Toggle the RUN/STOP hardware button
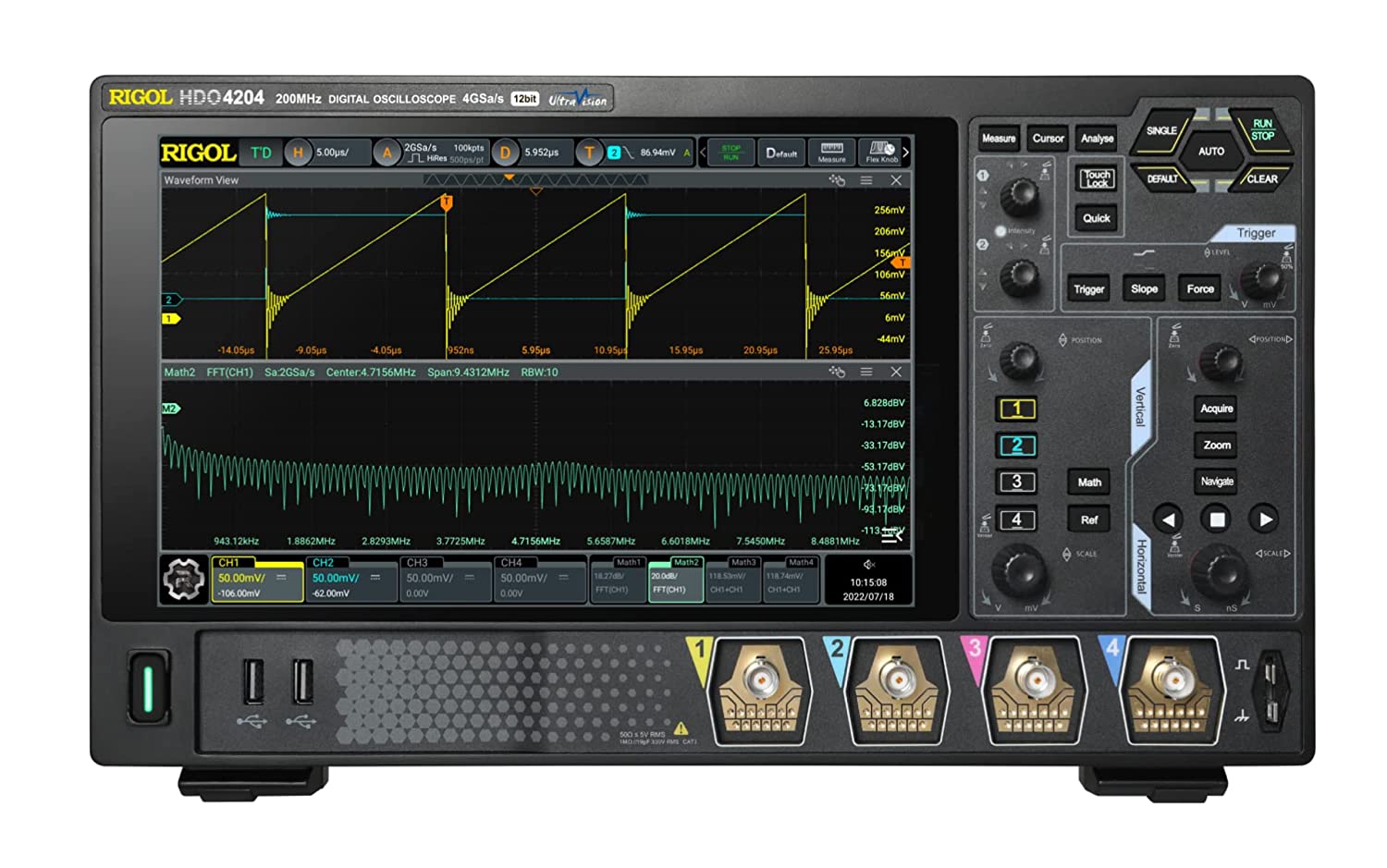The image size is (1387, 868). [1261, 129]
